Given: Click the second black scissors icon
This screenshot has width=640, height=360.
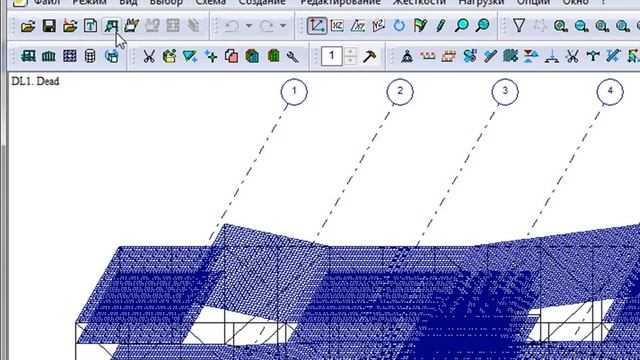Looking at the screenshot, I should click(572, 56).
